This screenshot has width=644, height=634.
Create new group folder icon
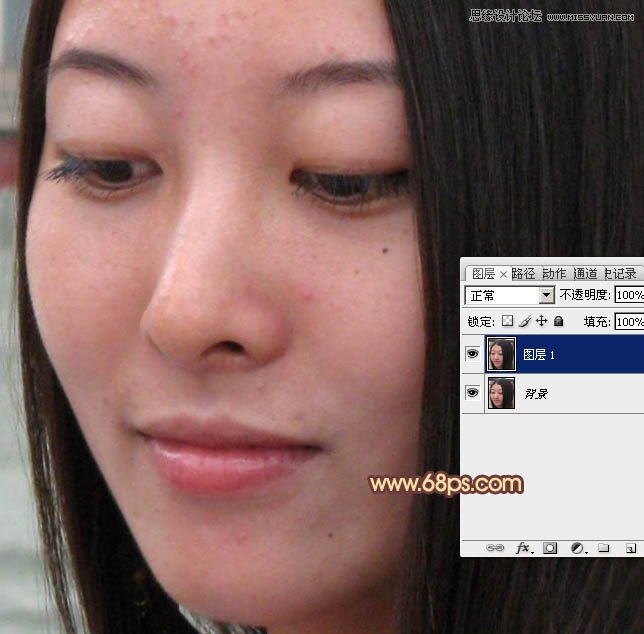point(603,548)
